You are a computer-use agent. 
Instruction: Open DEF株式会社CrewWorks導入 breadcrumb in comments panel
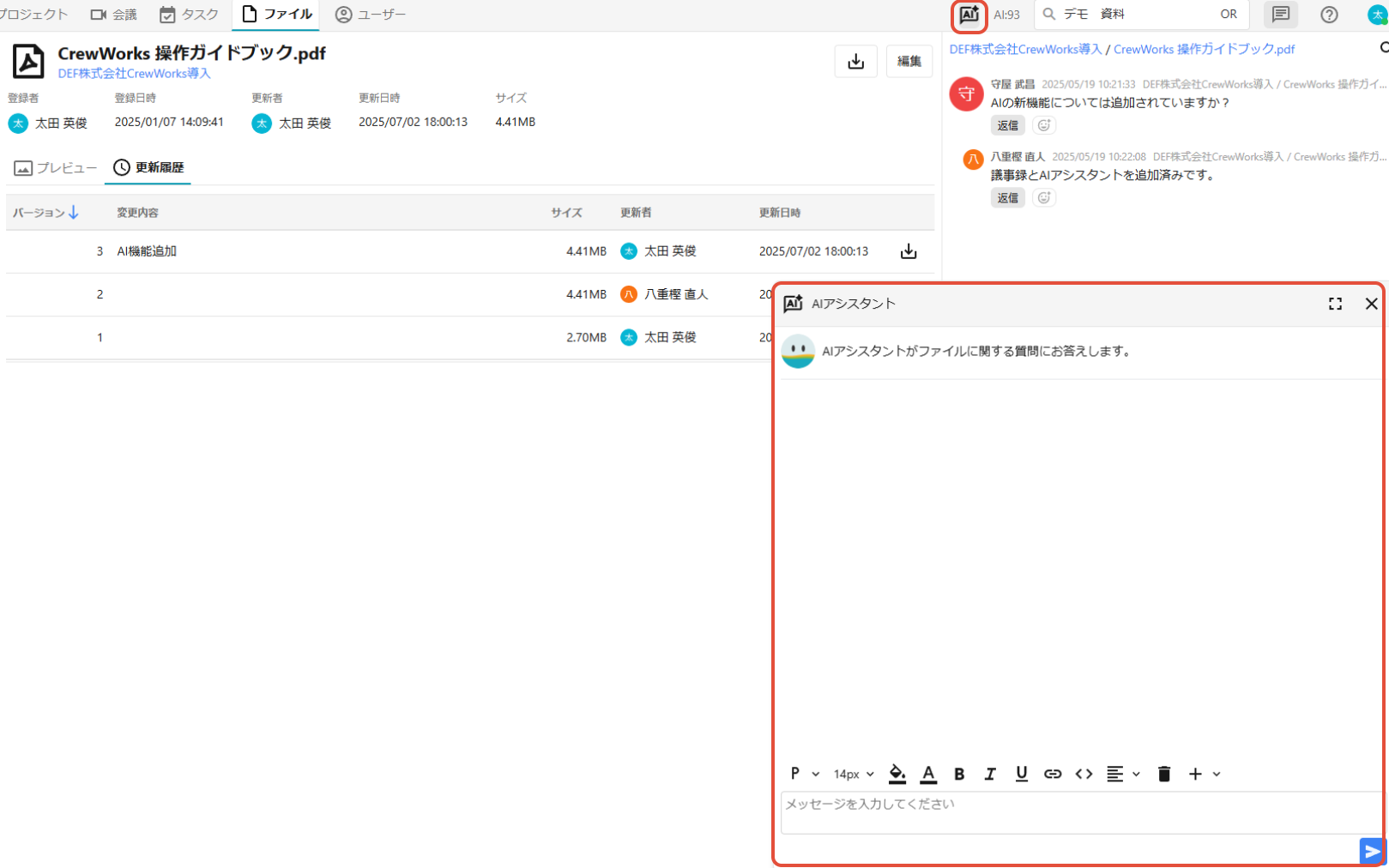[x=1025, y=50]
